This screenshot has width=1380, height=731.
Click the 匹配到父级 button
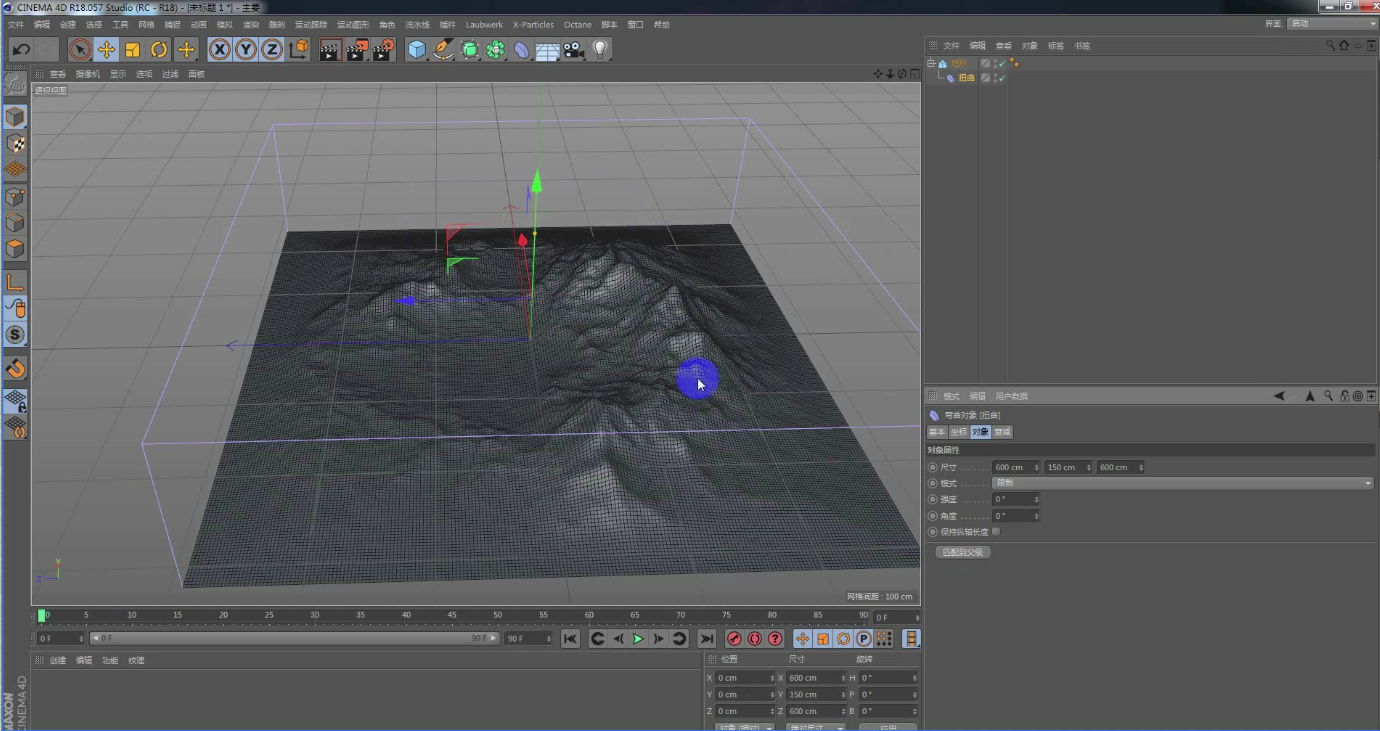pyautogui.click(x=963, y=552)
